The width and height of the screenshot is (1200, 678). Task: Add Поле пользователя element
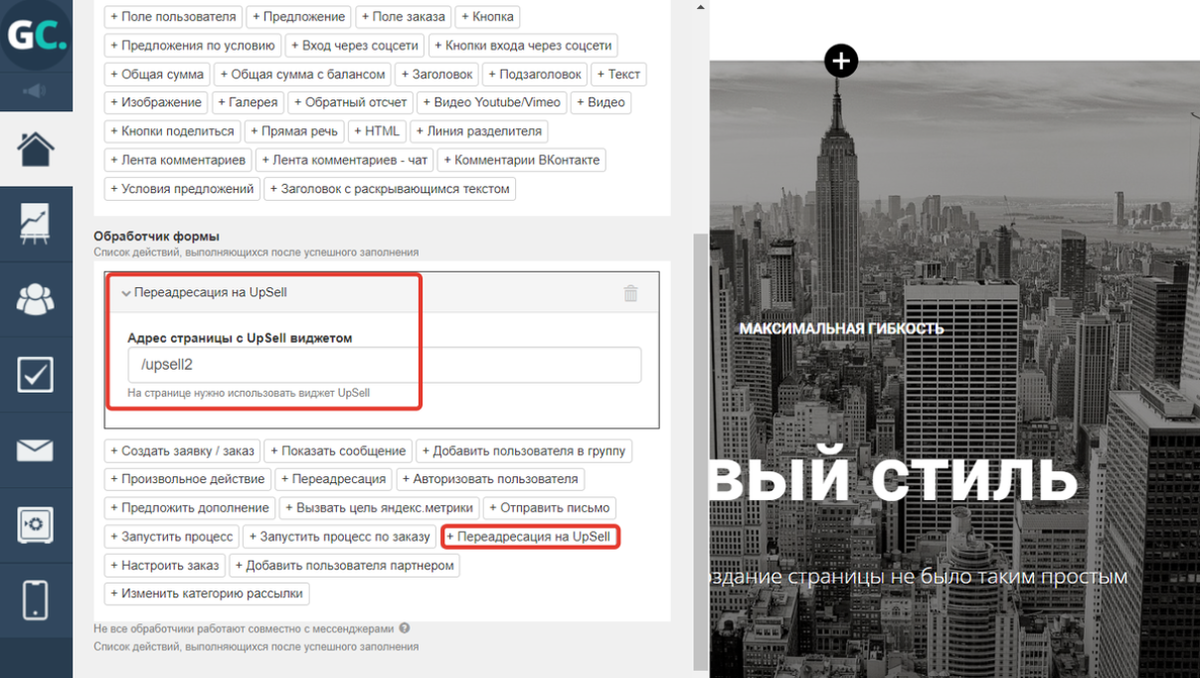tap(174, 17)
